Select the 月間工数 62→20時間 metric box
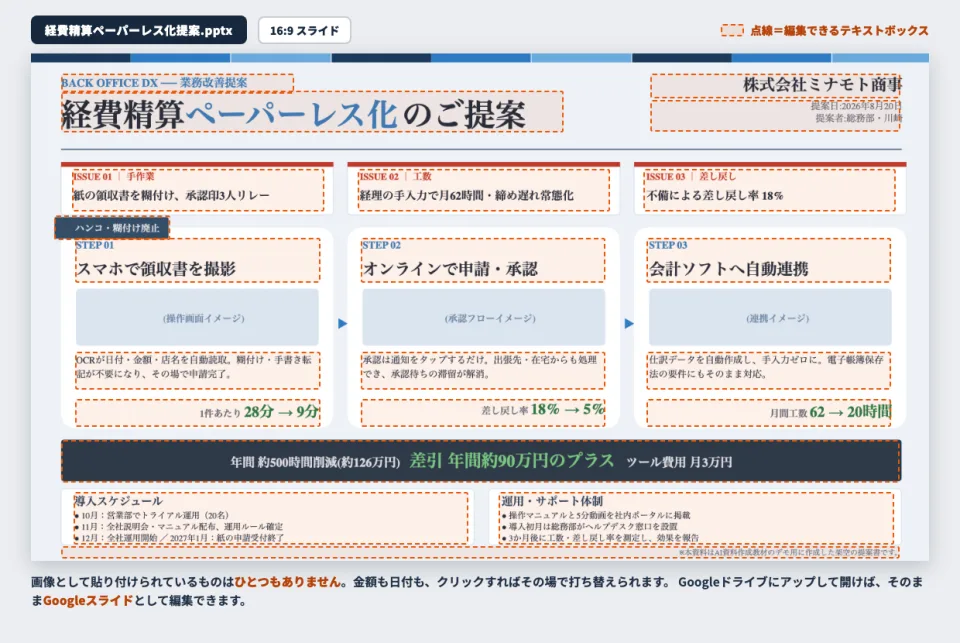The image size is (960, 643). click(x=769, y=413)
